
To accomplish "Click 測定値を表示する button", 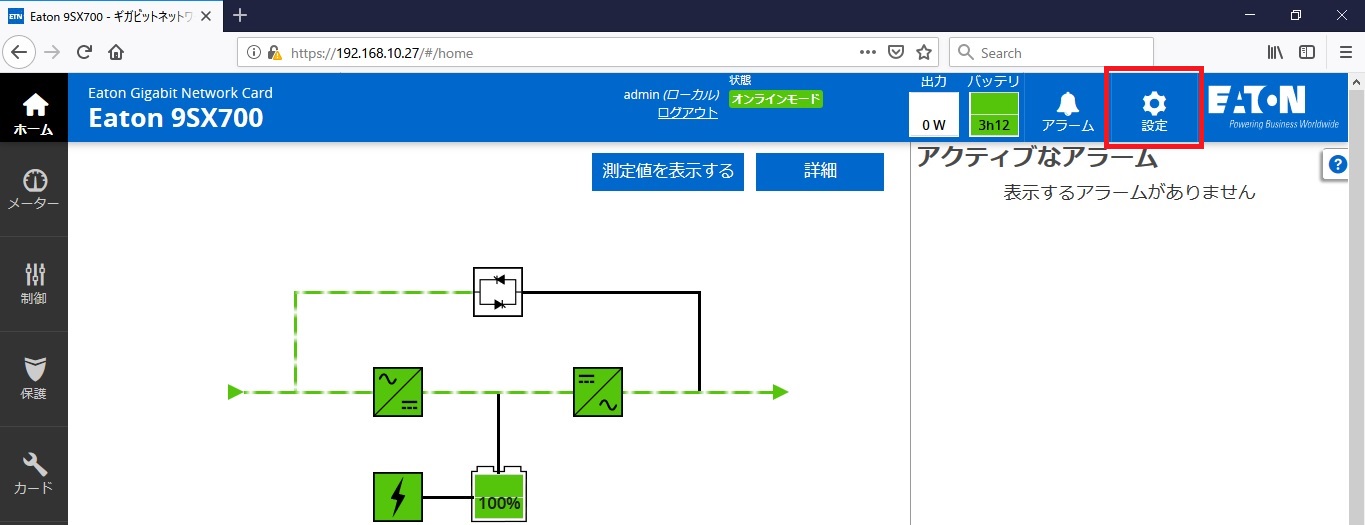I will [x=668, y=171].
